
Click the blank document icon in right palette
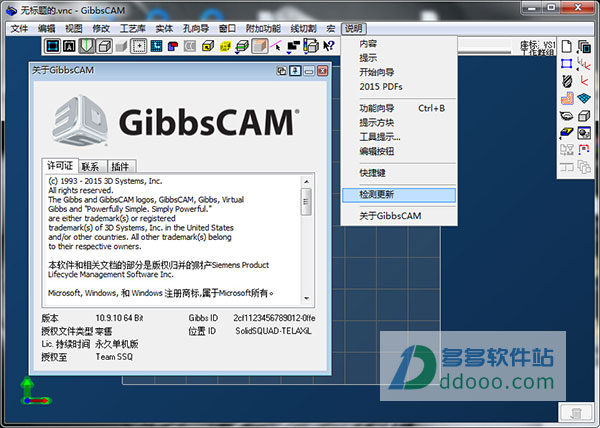567,47
